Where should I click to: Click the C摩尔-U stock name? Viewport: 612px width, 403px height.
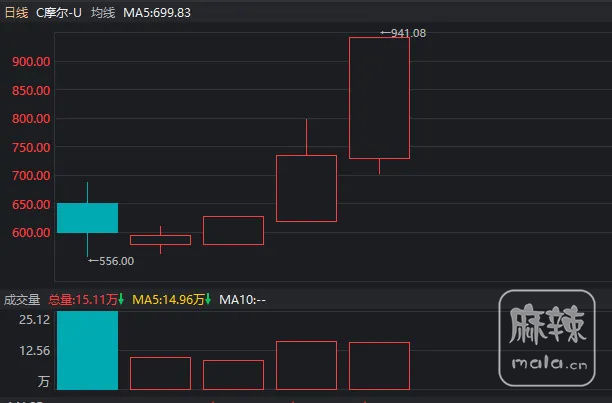pos(59,13)
